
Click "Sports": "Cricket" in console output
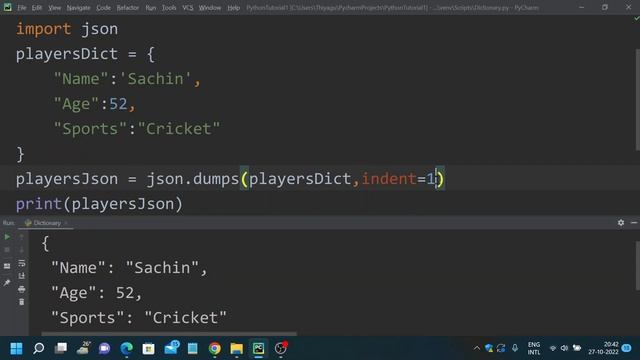(139, 318)
